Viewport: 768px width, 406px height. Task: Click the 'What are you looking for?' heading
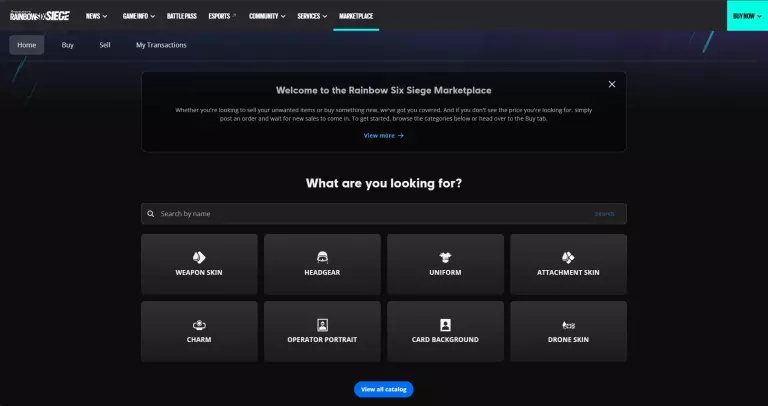point(384,183)
